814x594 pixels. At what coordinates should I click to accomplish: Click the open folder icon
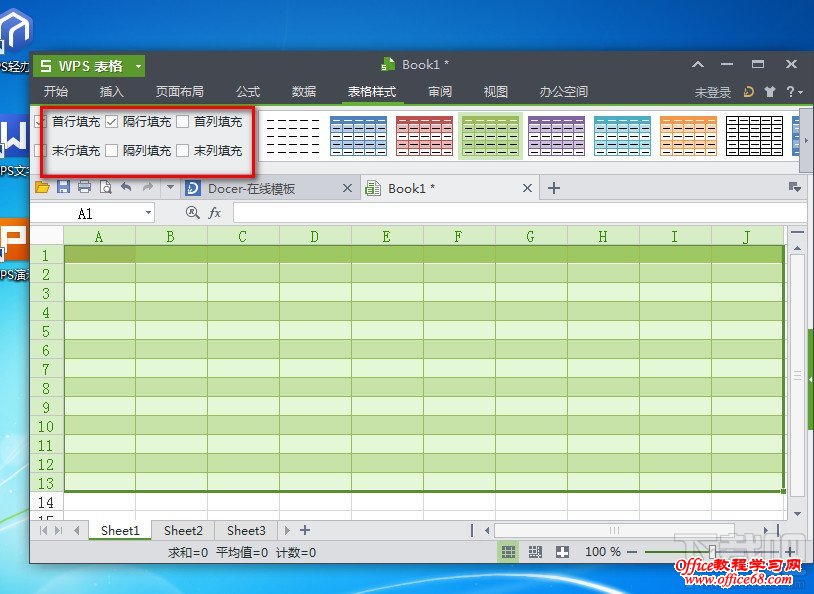pos(42,187)
